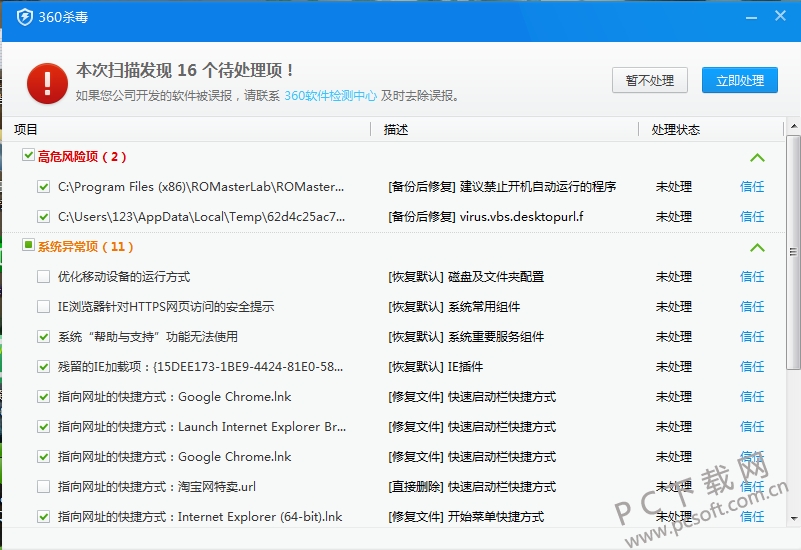The image size is (801, 550).
Task: Collapse the 高危风险项 group using its chevron
Action: (757, 157)
